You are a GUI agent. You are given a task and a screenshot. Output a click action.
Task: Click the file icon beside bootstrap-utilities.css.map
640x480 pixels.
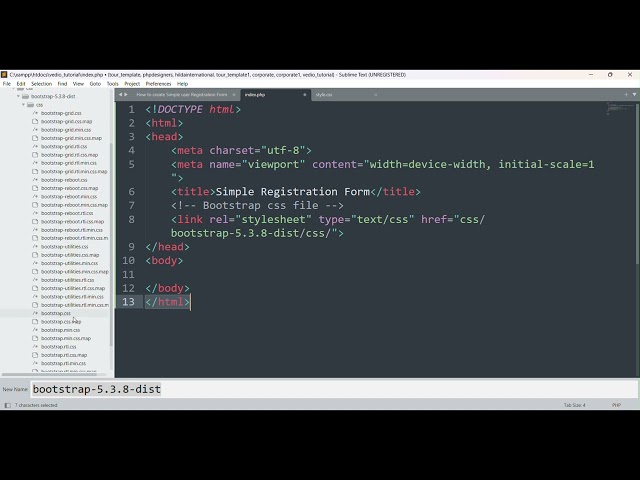pos(35,255)
